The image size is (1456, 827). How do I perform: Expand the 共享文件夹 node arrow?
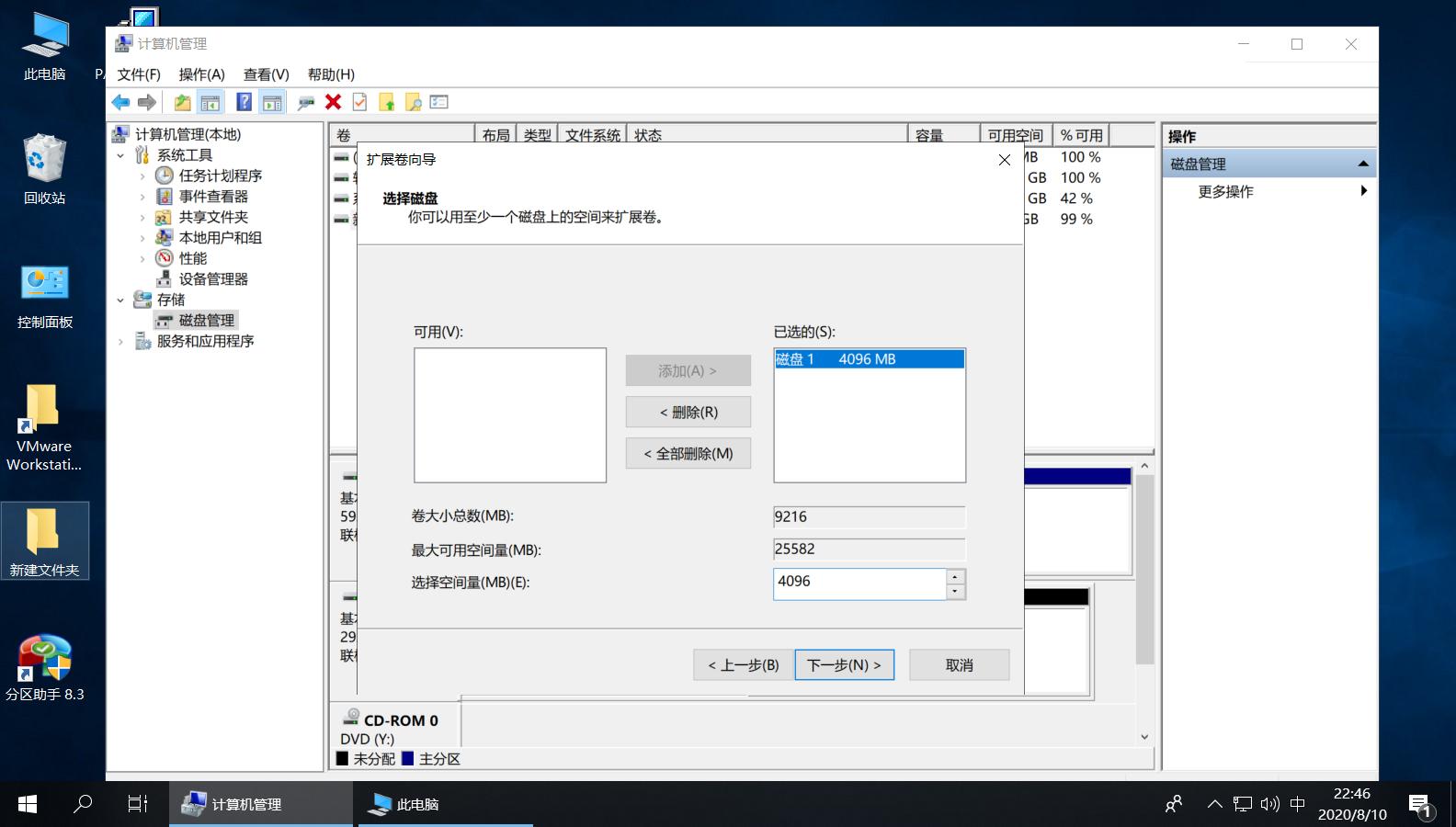click(142, 217)
